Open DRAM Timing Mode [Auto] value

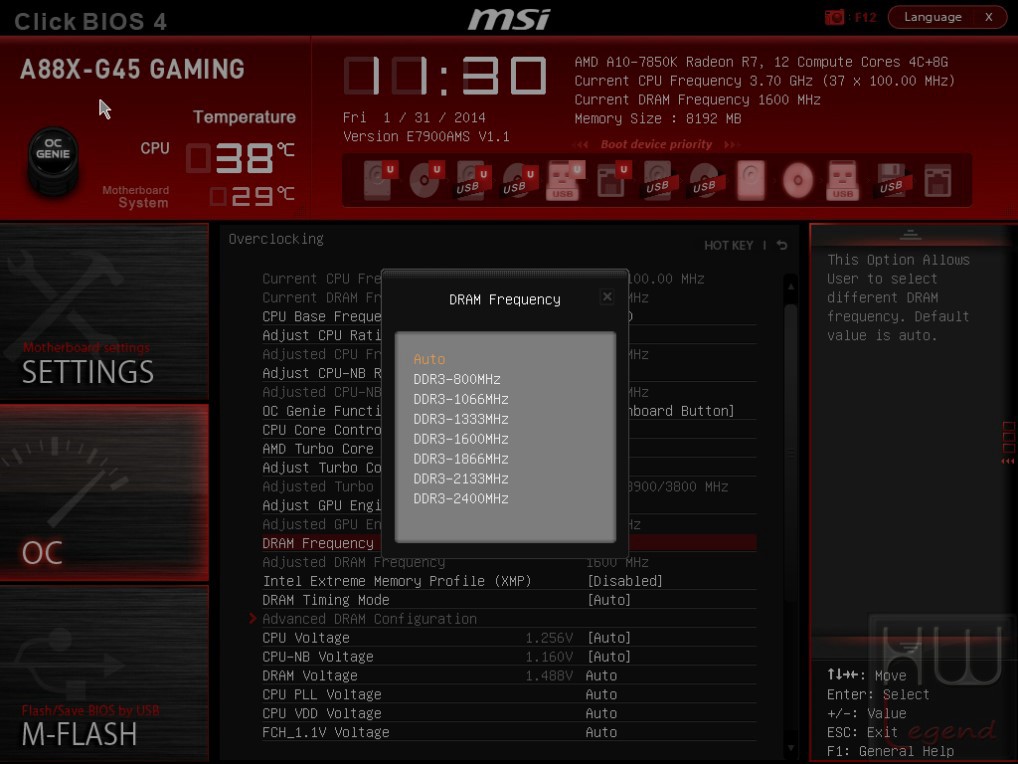point(609,600)
